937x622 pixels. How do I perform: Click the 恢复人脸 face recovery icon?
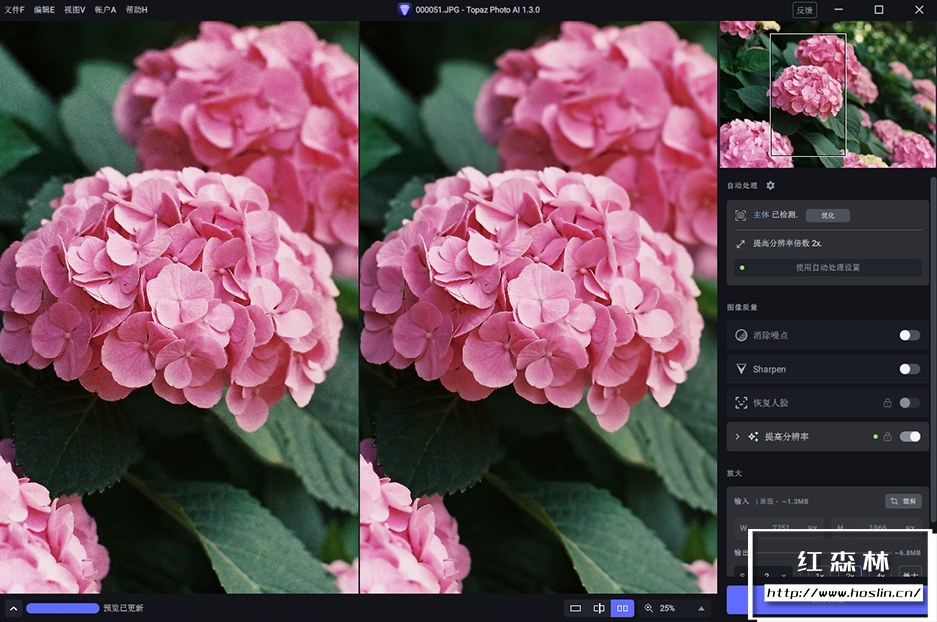click(x=741, y=403)
